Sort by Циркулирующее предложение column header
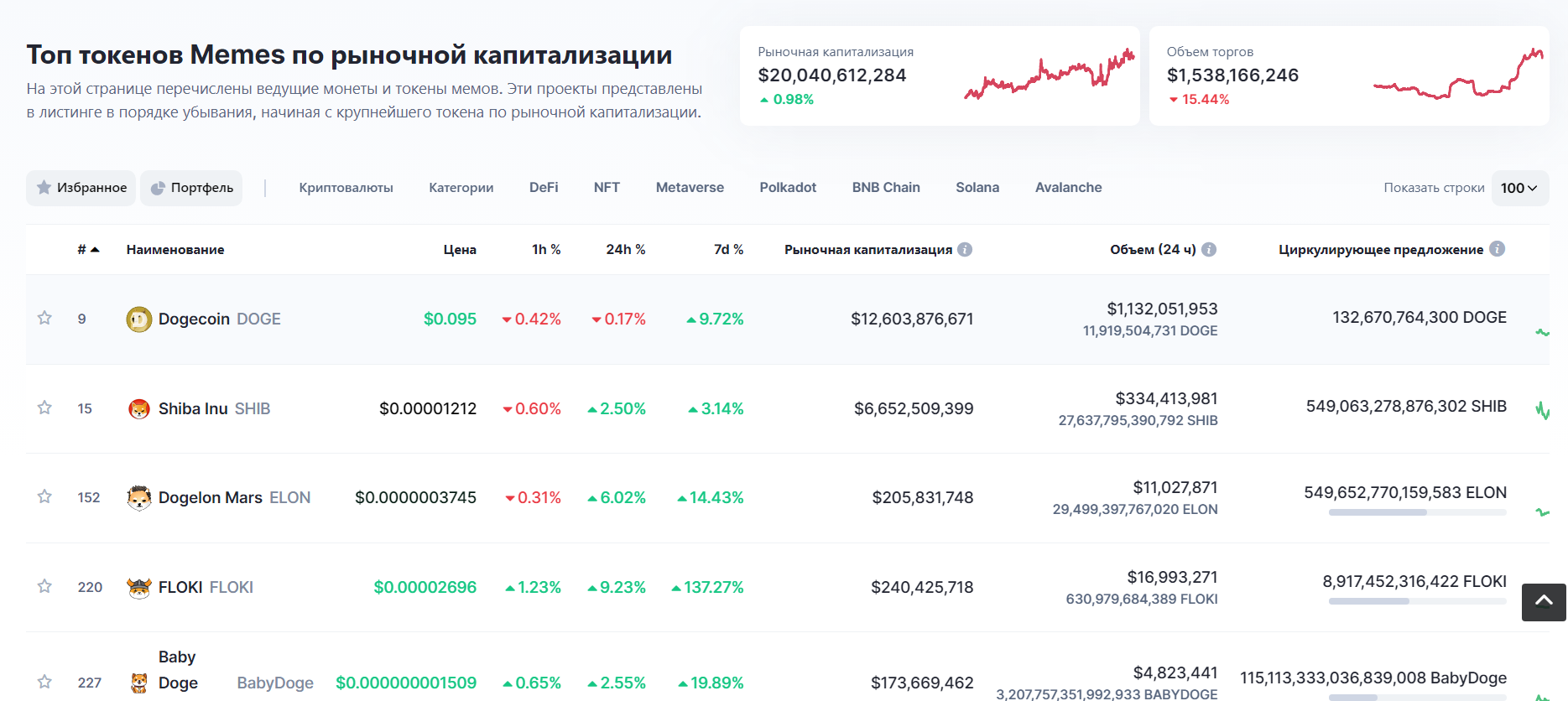Viewport: 1568px width, 701px height. (x=1381, y=249)
